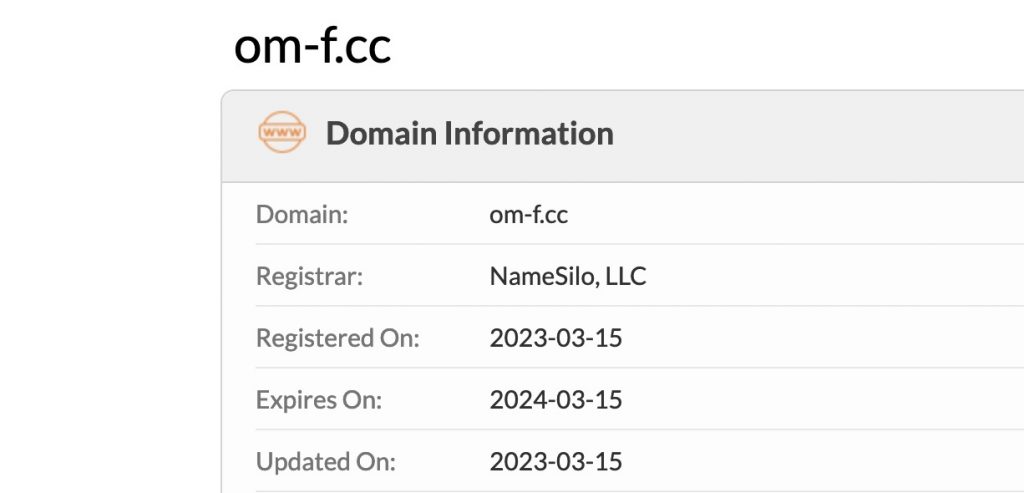The height and width of the screenshot is (493, 1024).
Task: Select the expiry date 2024-03-15
Action: pos(556,400)
